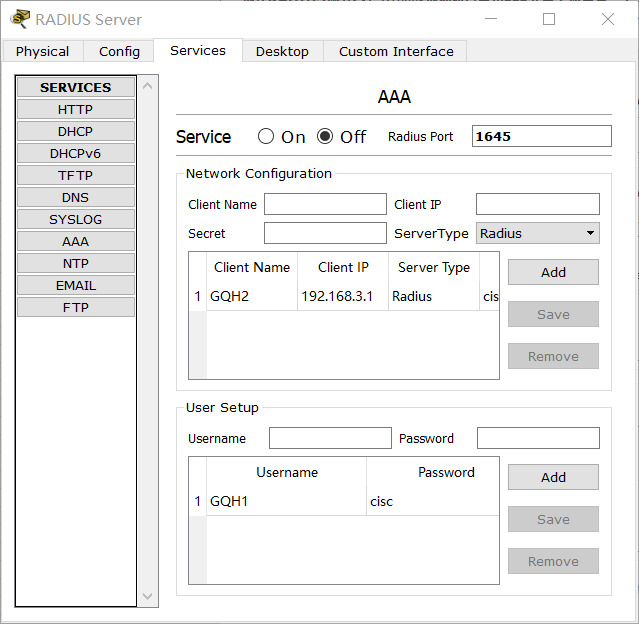Viewport: 639px width, 624px height.
Task: Select the Radius server type cell
Action: (x=434, y=296)
